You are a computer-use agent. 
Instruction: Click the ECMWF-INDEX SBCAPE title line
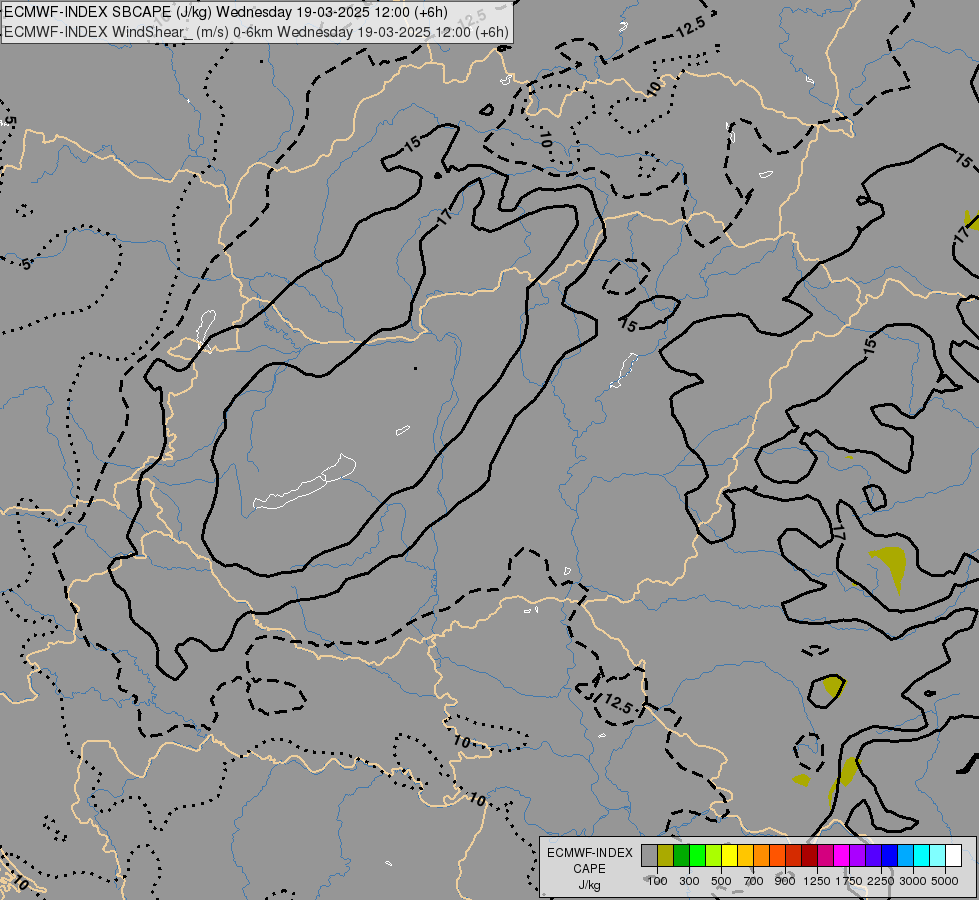coord(226,12)
